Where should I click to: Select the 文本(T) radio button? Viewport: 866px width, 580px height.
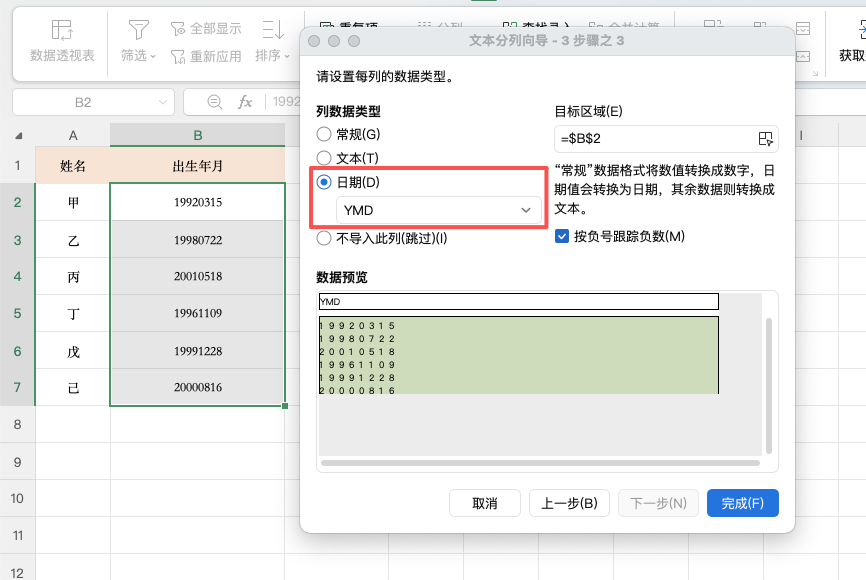324,158
